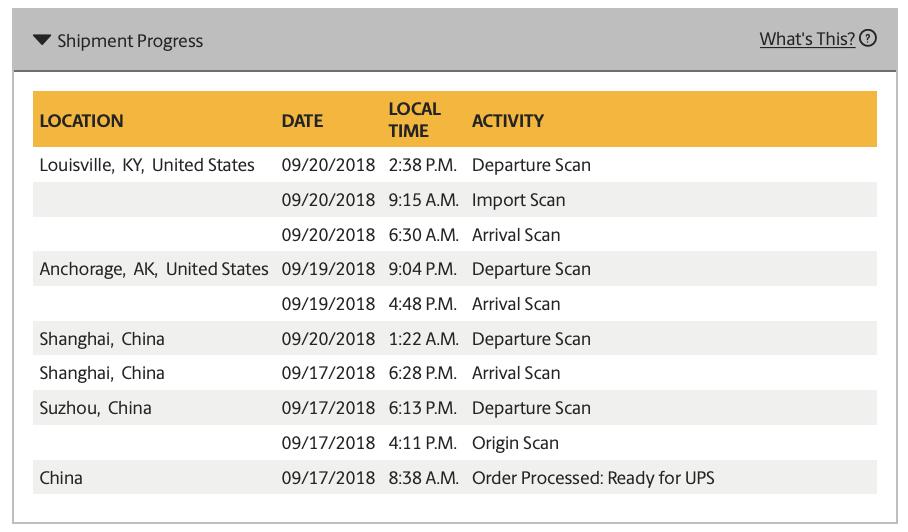Click the 8:38 A.M. time cell
The image size is (908, 532).
click(423, 478)
